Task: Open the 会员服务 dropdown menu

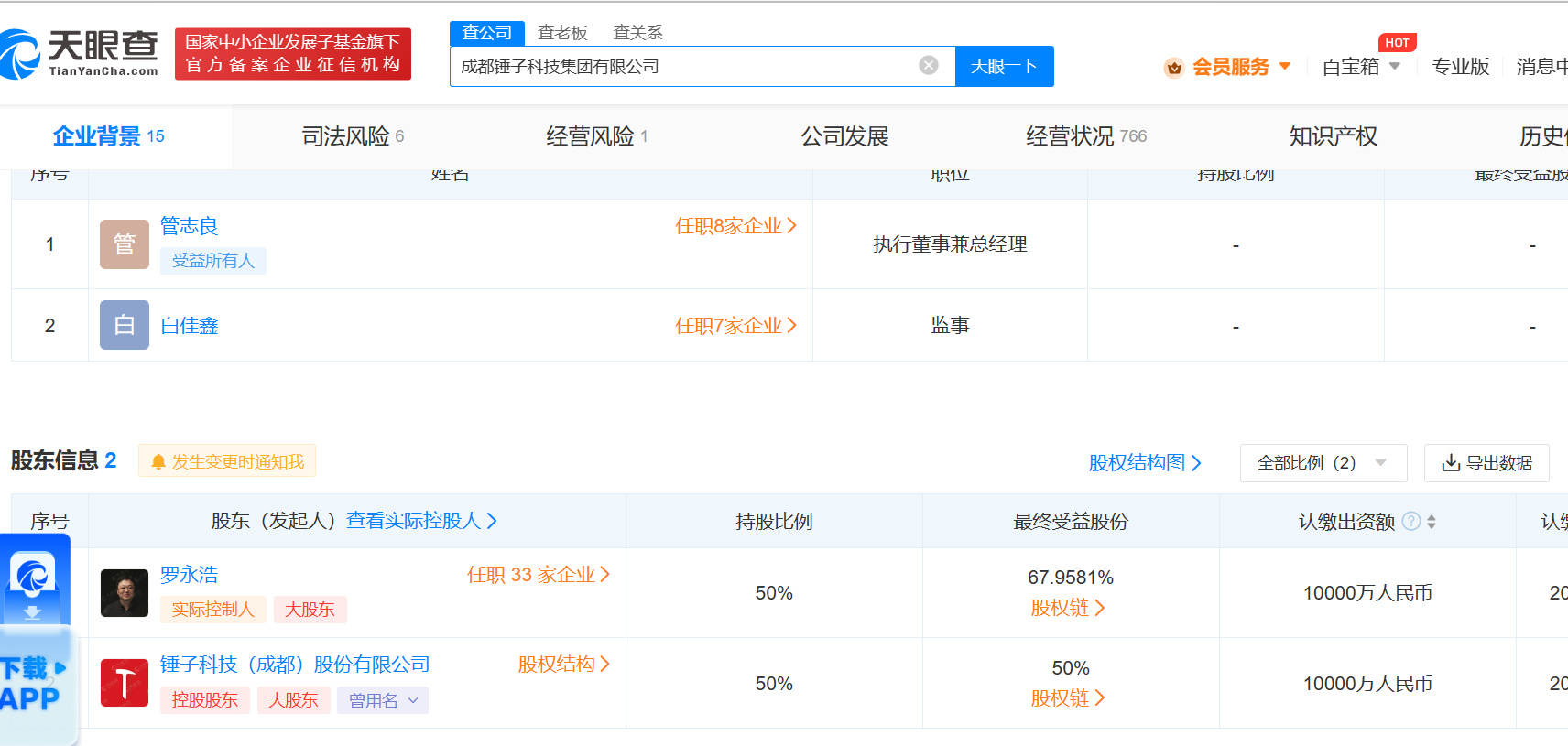Action: (1241, 67)
